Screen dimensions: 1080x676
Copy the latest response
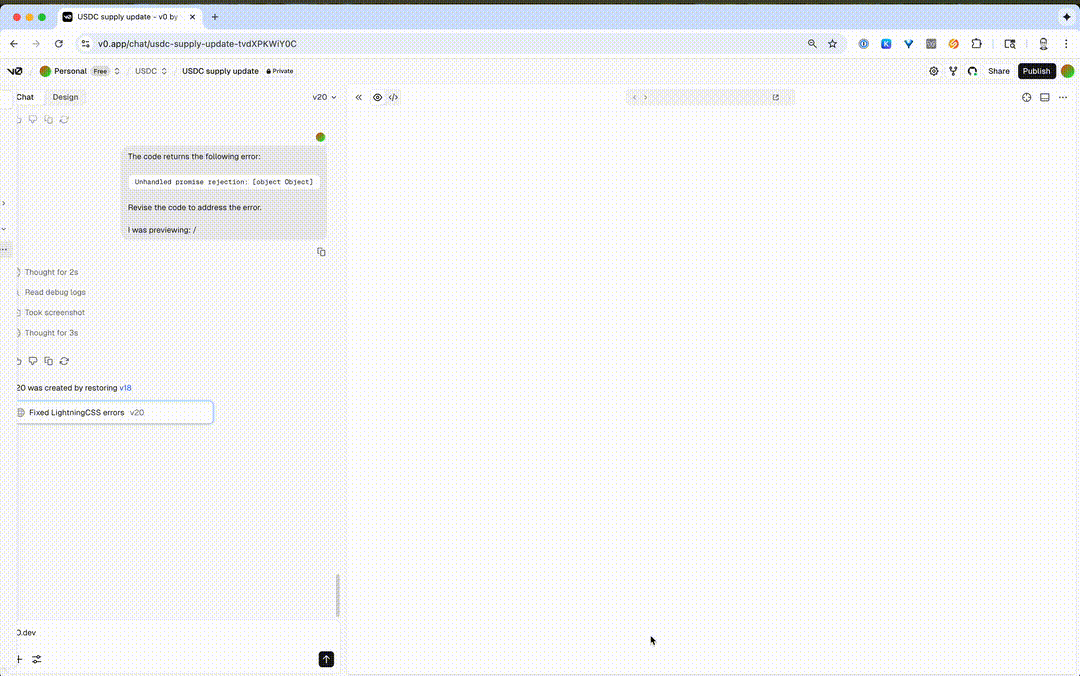(48, 361)
